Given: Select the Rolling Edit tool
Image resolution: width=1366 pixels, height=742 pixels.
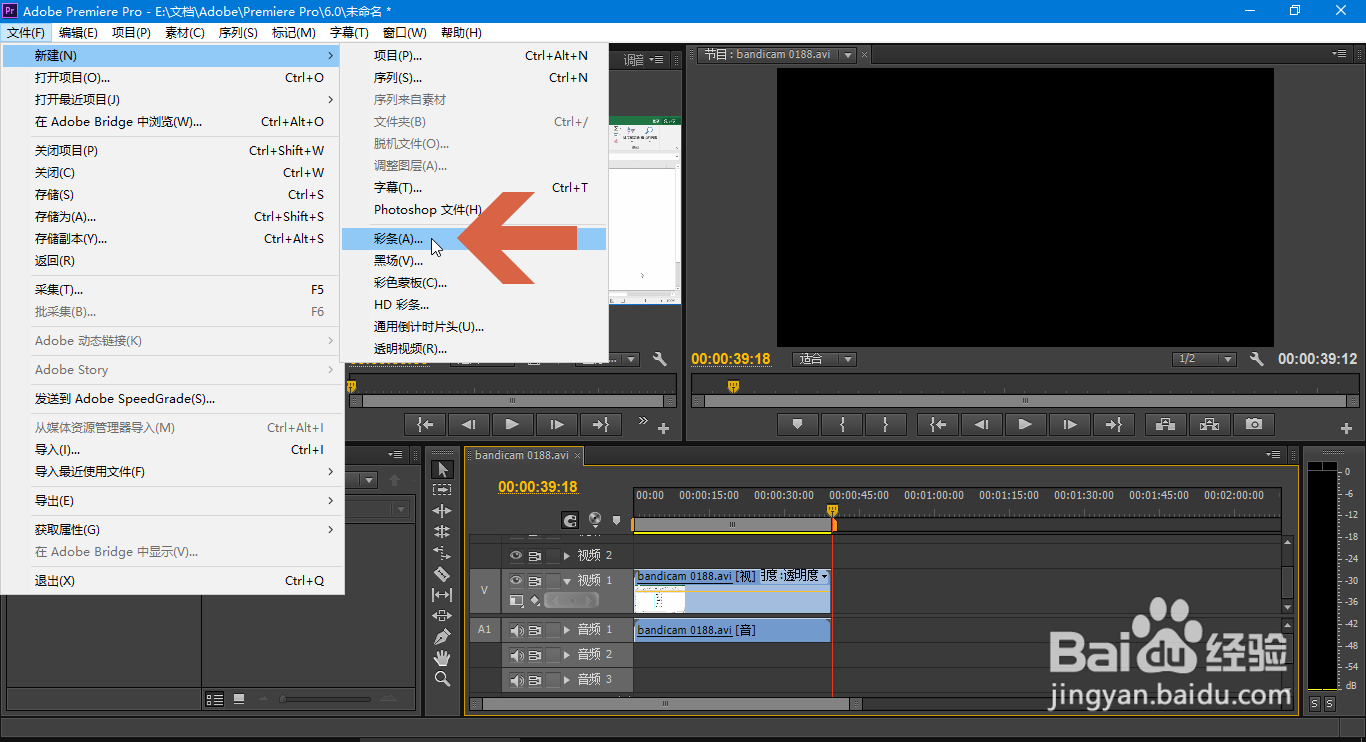Looking at the screenshot, I should coord(442,532).
